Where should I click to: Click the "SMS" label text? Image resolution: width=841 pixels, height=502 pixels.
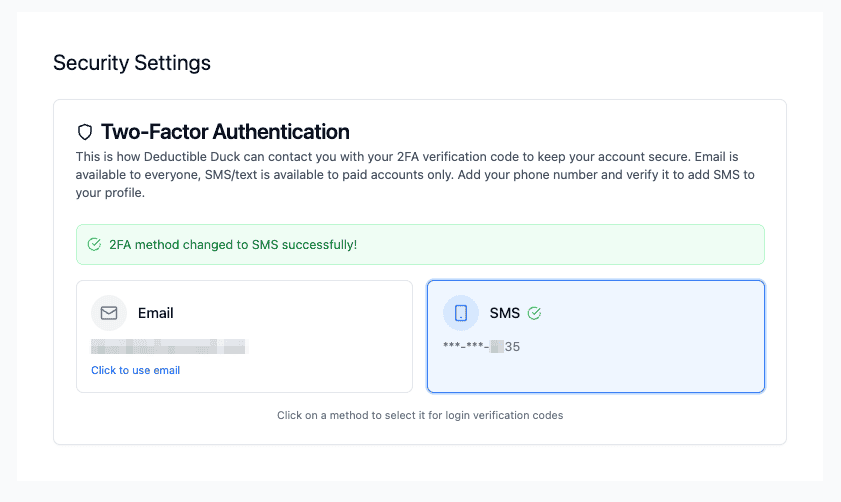(504, 313)
